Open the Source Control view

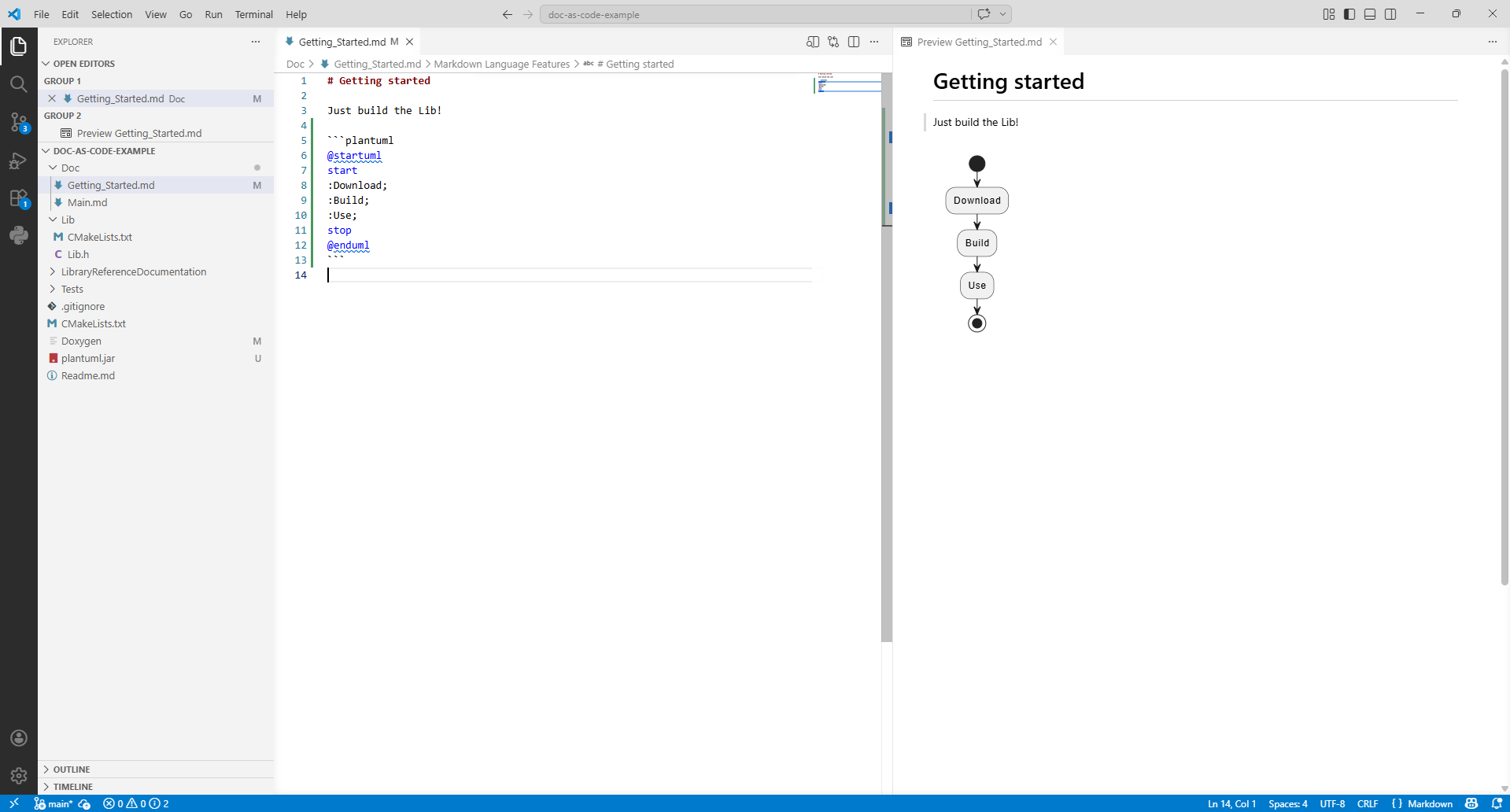(19, 122)
